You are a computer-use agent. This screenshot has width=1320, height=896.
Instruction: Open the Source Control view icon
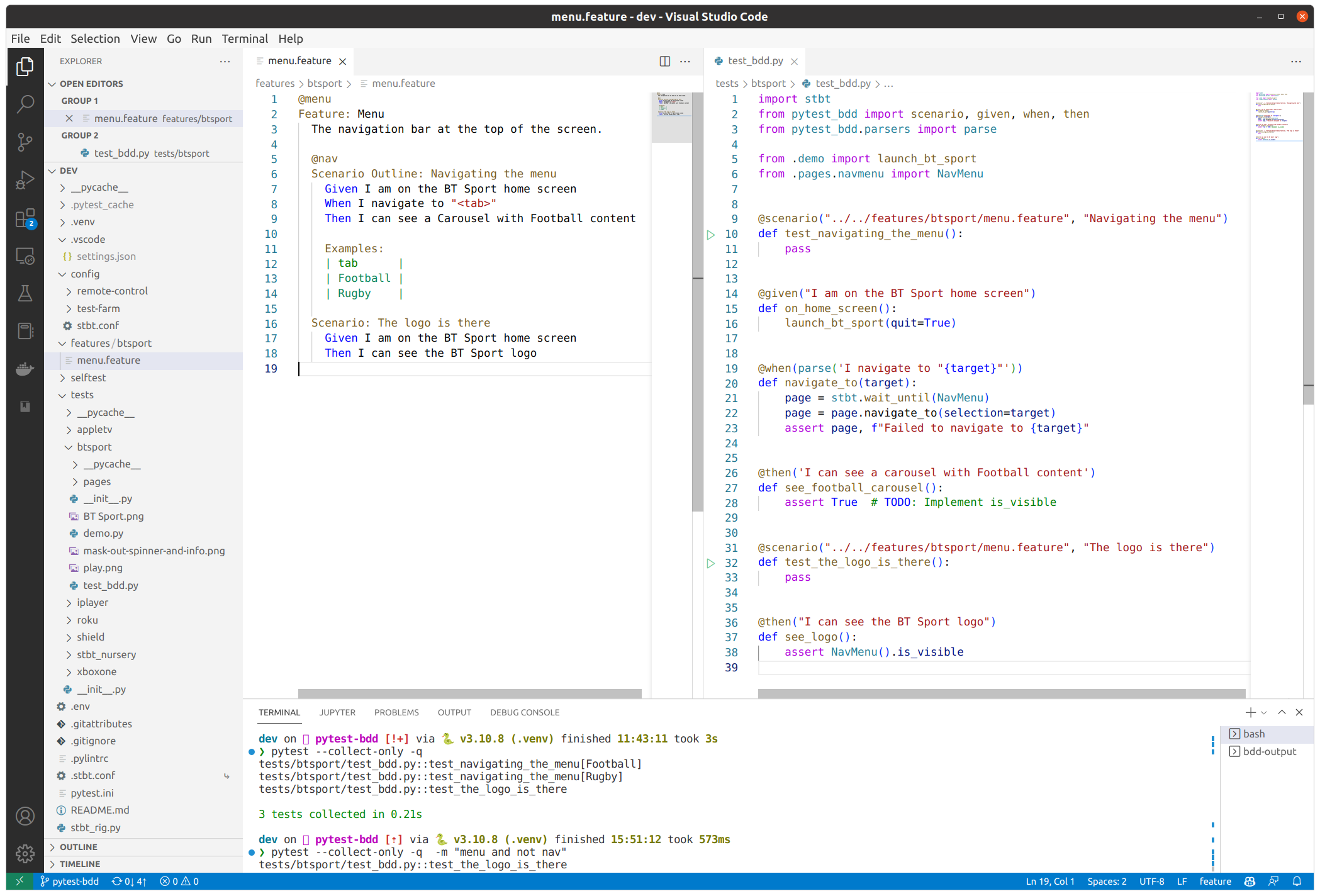tap(25, 142)
